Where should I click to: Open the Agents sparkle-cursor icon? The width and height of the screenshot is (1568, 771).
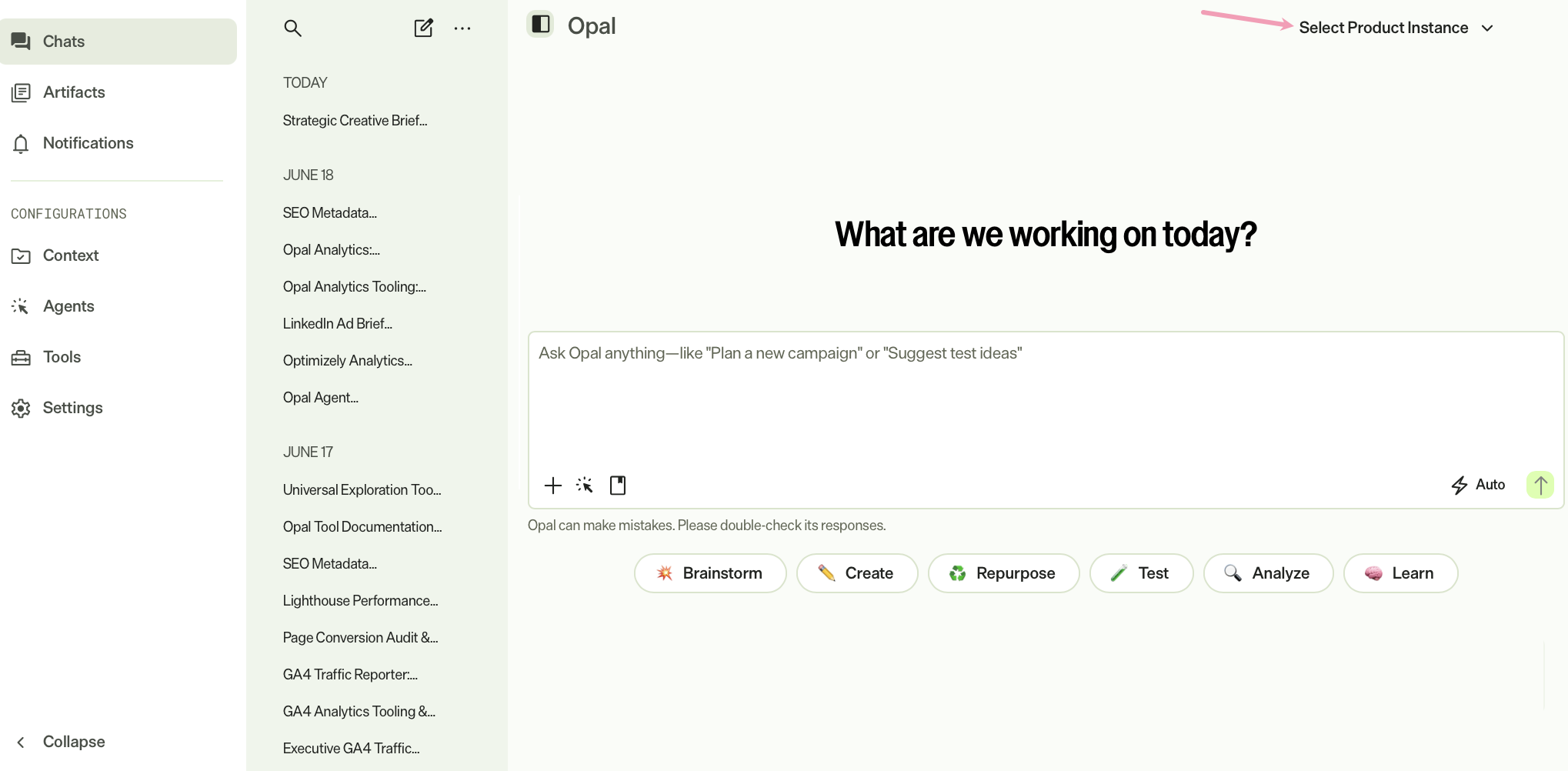21,306
